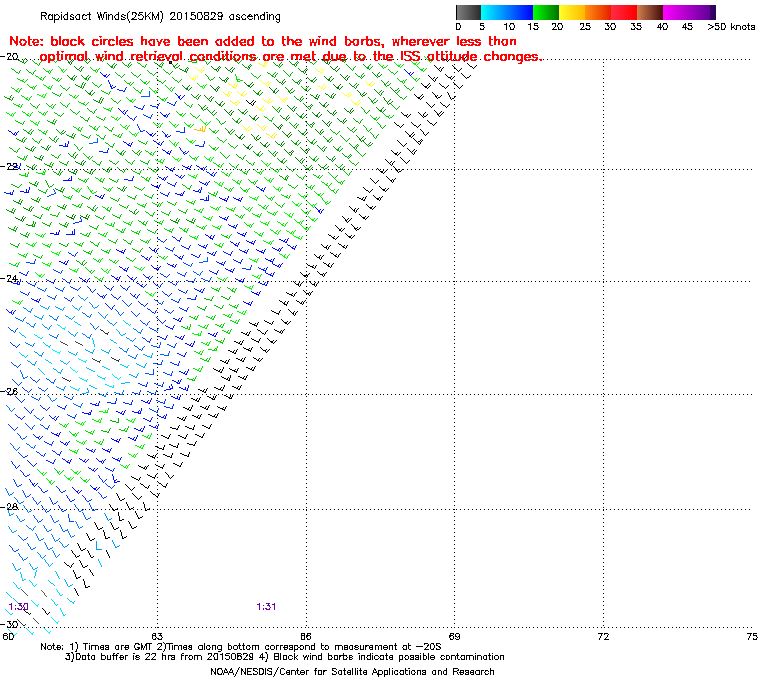This screenshot has height=688, width=760.
Task: Click the green 15-20 knots legend segment
Action: pos(546,12)
